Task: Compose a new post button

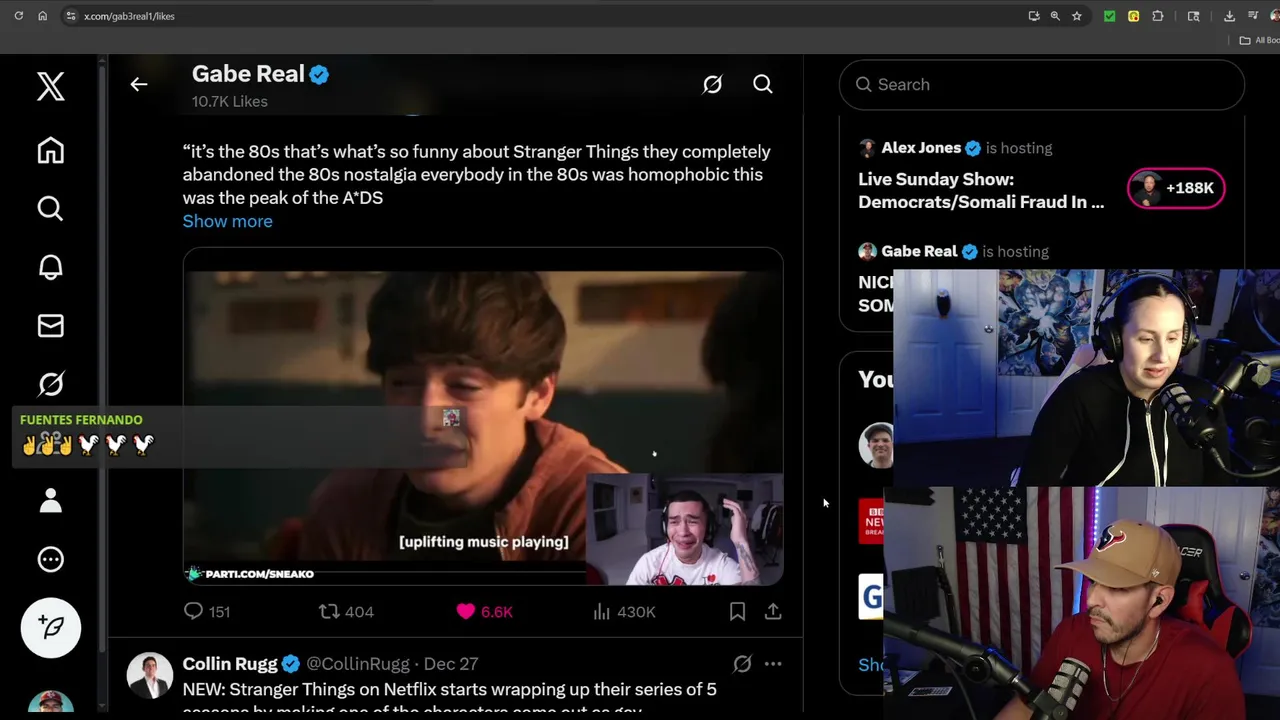Action: tap(51, 627)
